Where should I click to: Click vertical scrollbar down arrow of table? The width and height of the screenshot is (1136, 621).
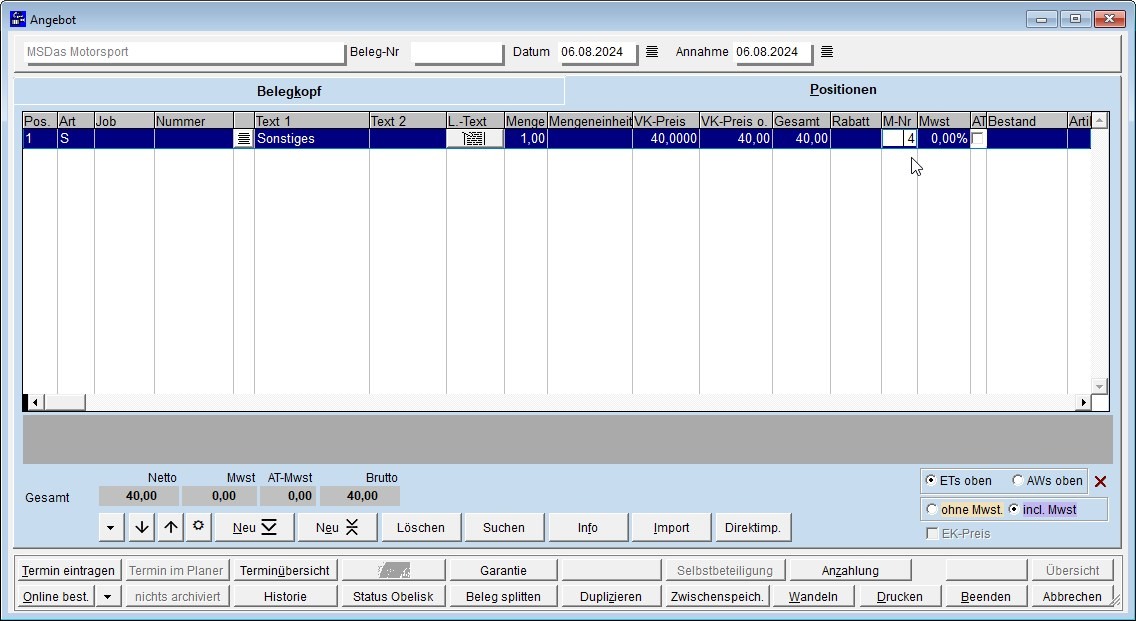(x=1099, y=386)
